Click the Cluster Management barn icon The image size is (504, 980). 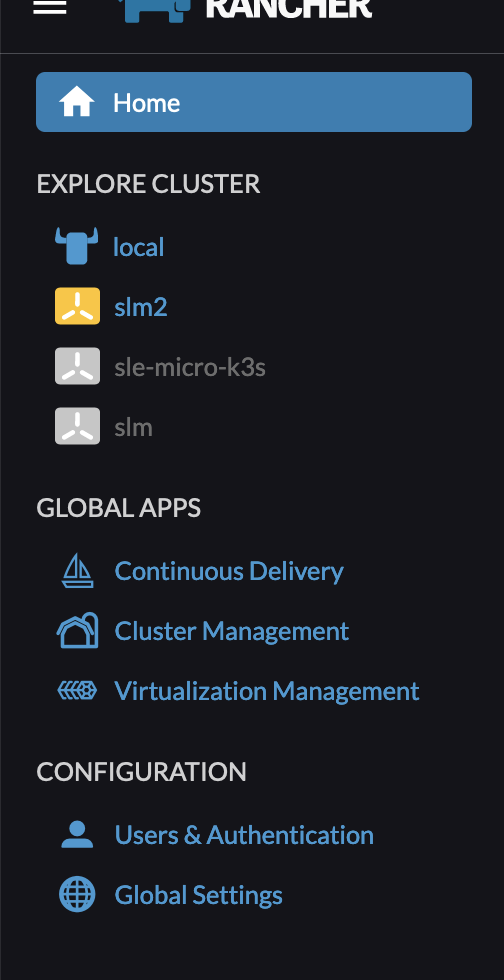[78, 631]
